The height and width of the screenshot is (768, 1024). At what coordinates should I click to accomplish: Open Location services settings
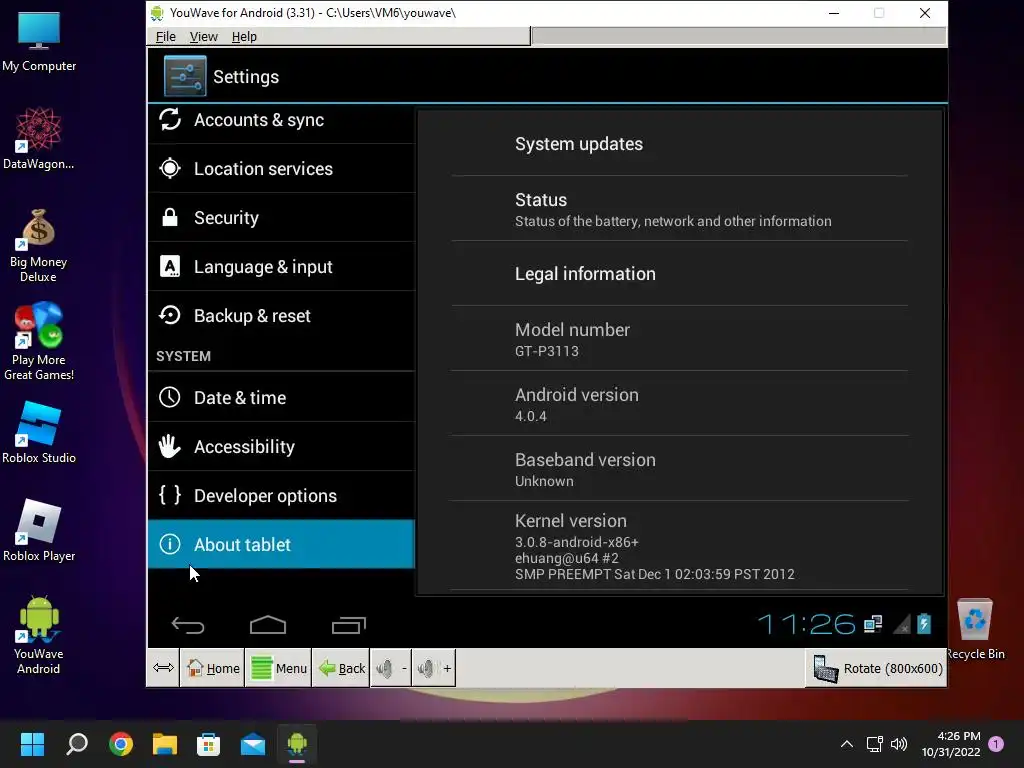click(281, 168)
